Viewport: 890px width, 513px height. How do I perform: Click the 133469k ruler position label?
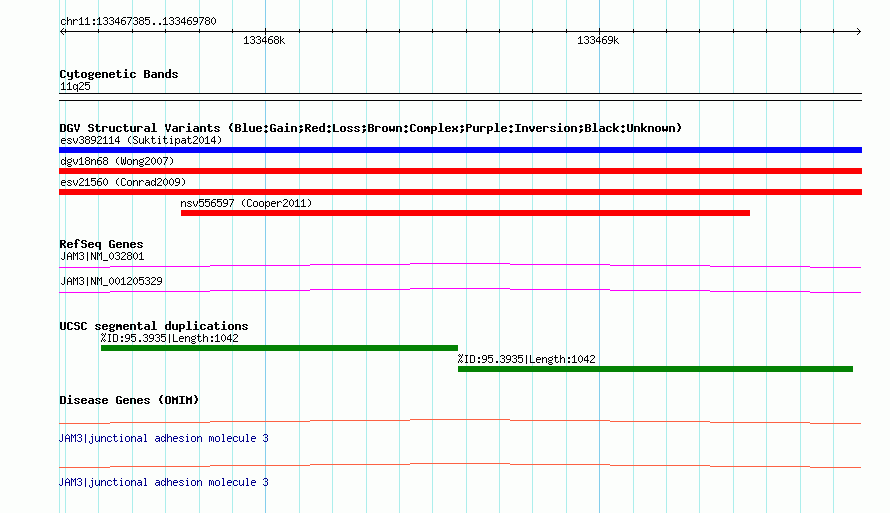(598, 40)
